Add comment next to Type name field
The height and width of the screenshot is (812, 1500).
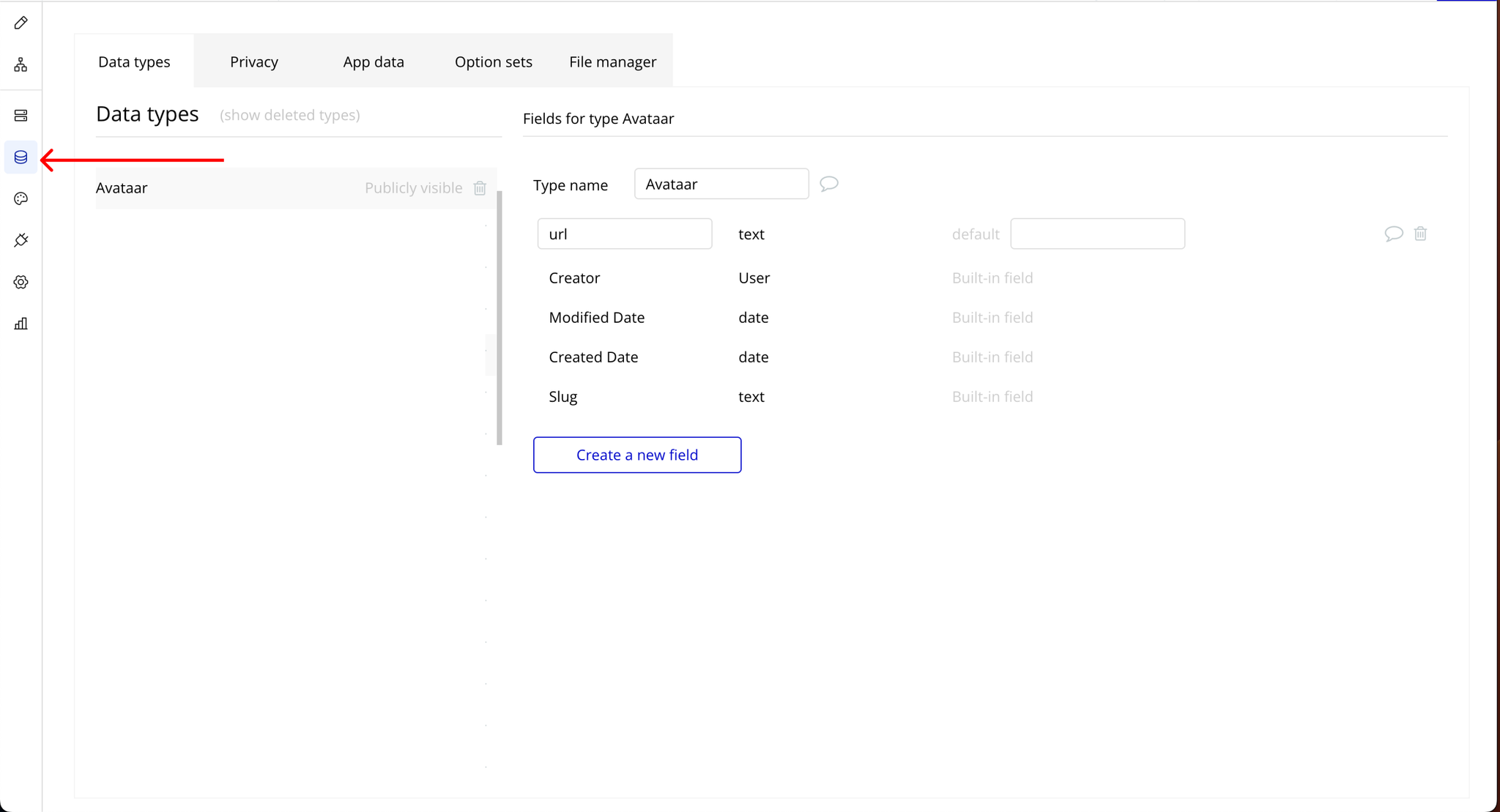[x=828, y=184]
